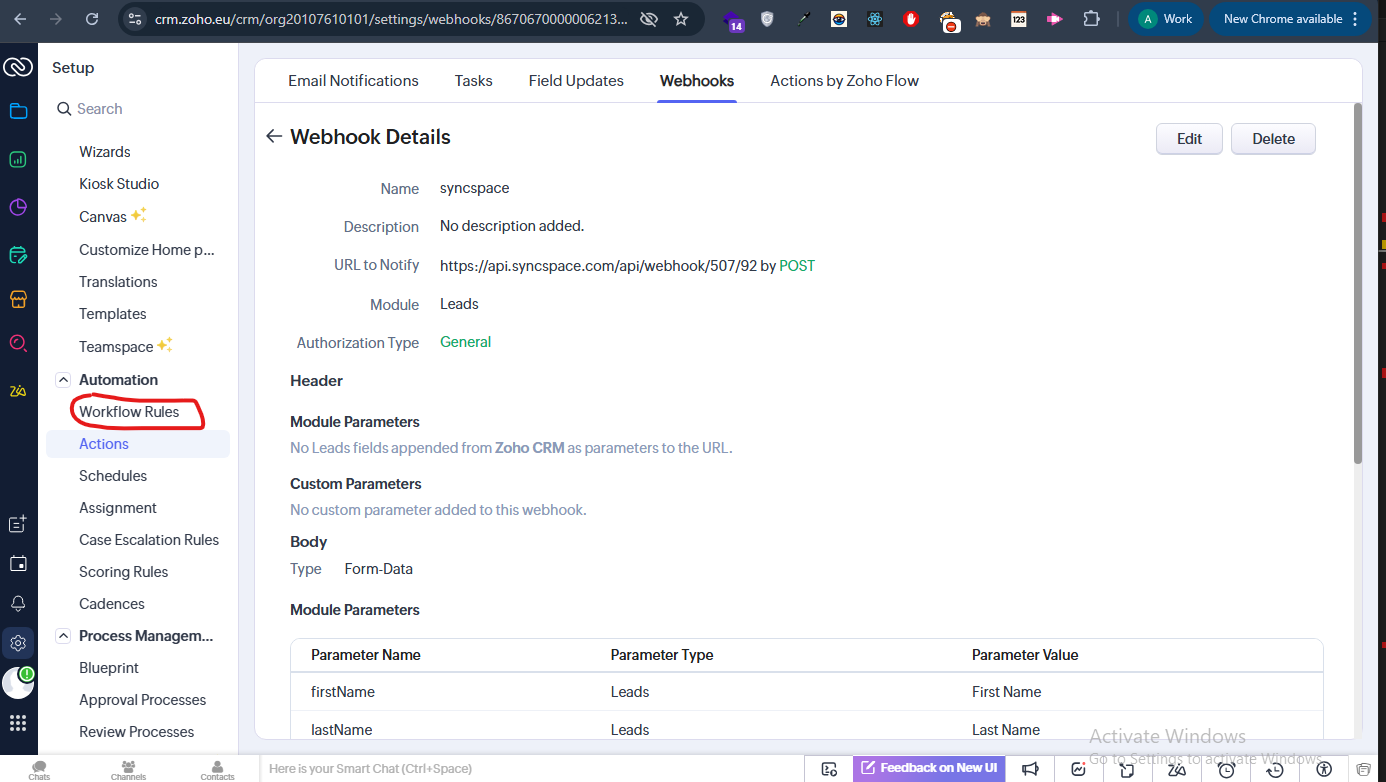Screen dimensions: 1386x782
Task: Open the app launcher grid icon
Action: pos(18,723)
